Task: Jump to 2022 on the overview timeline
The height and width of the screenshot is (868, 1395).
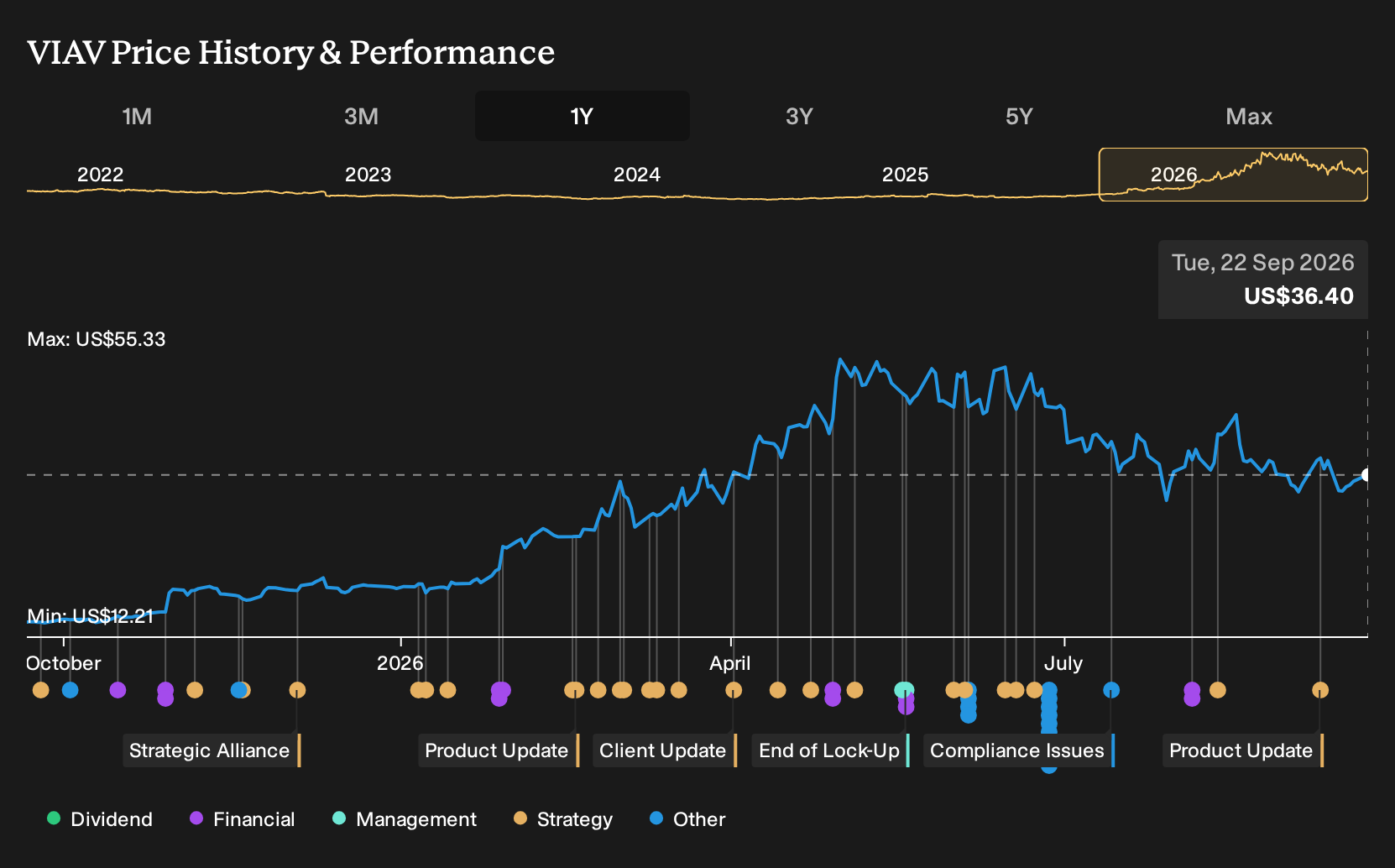Action: [100, 175]
